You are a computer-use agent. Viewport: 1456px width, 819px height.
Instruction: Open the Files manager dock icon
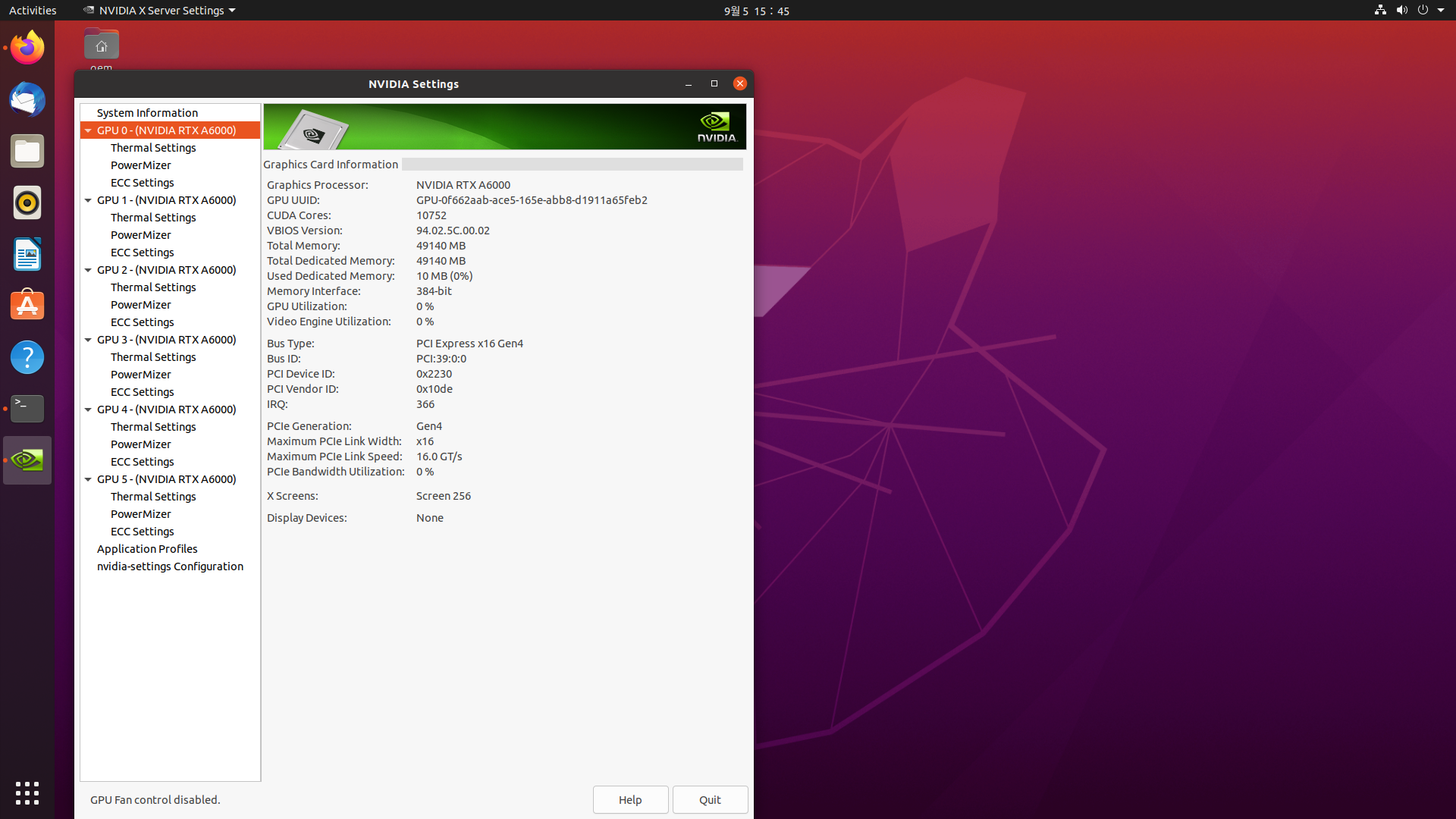coord(27,151)
